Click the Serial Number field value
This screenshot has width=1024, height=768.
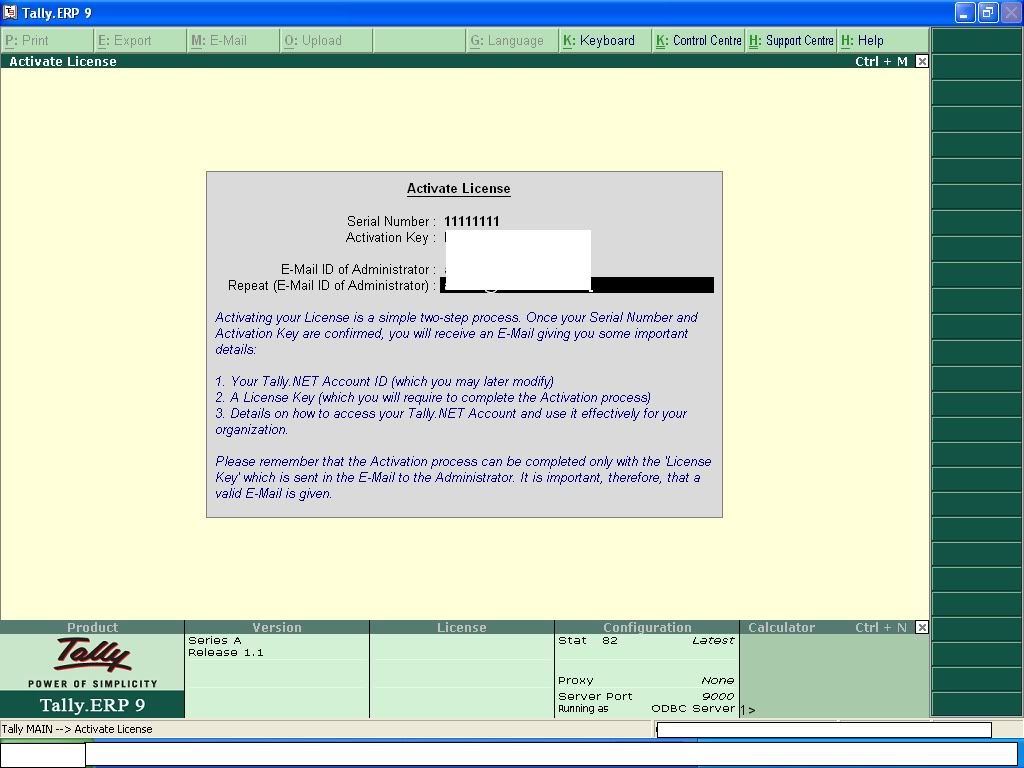[x=472, y=221]
